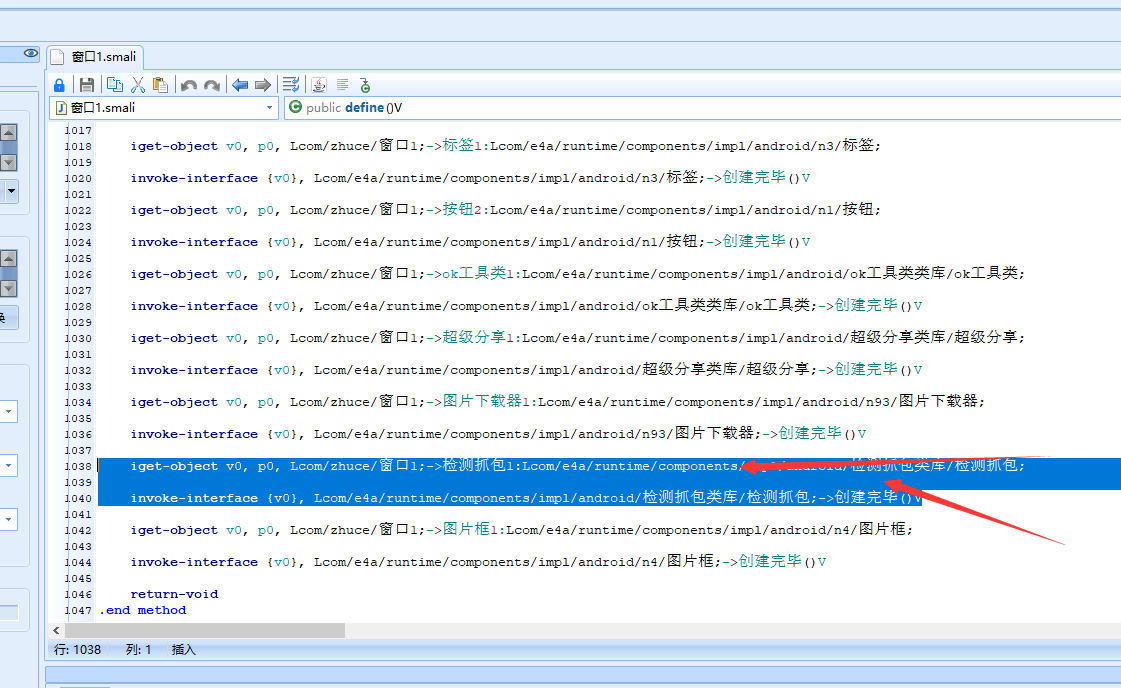Click 创建完毕 on line 1020
Image resolution: width=1121 pixels, height=688 pixels.
754,177
